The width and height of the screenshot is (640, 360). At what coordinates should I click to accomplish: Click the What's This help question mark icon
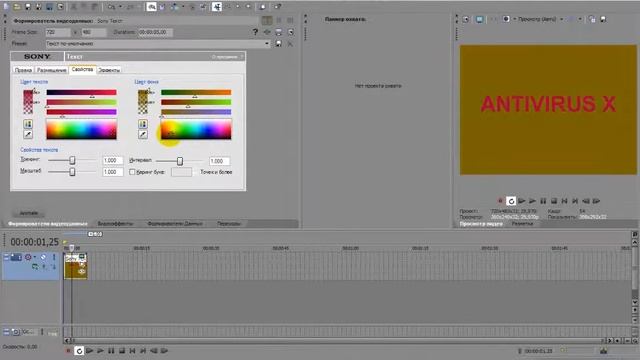coord(256,32)
